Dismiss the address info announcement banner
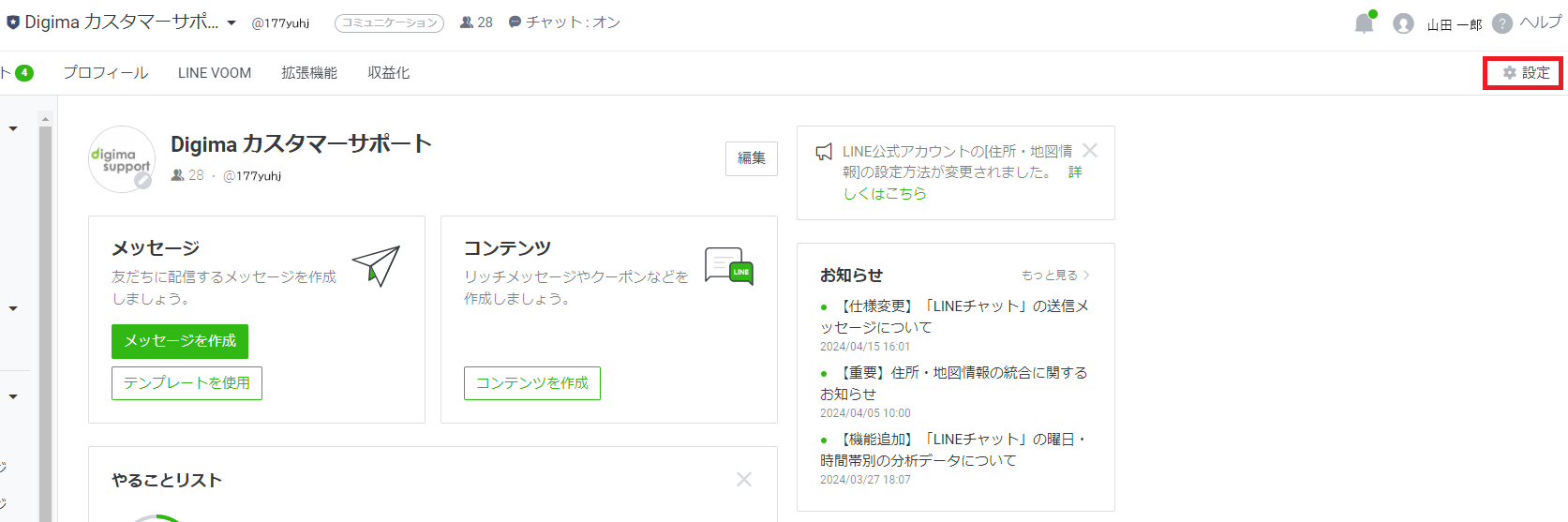 tap(1090, 150)
